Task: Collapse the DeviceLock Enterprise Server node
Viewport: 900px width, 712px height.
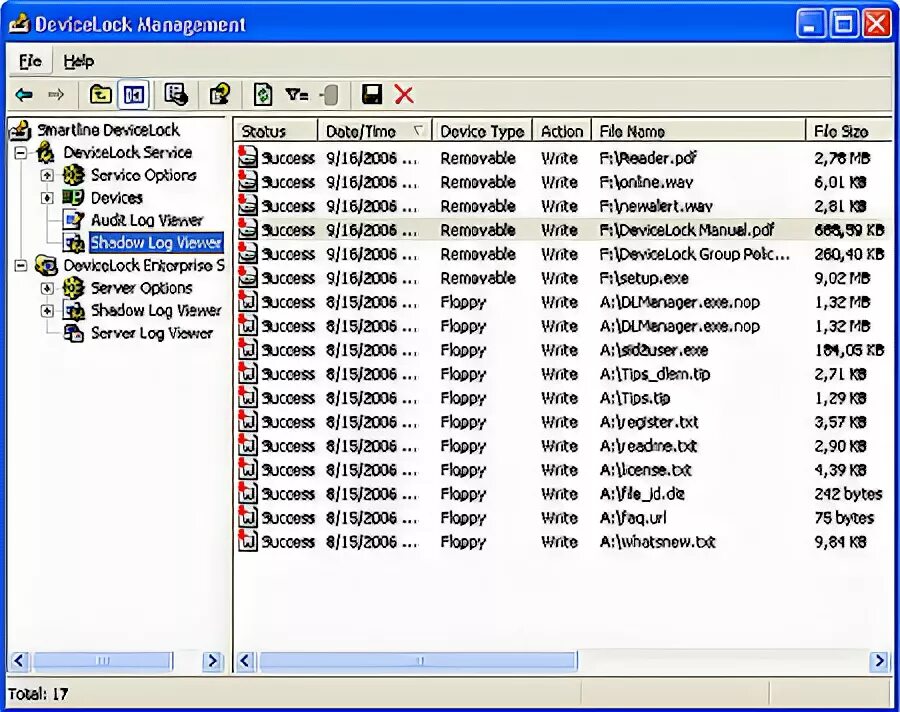Action: 21,265
